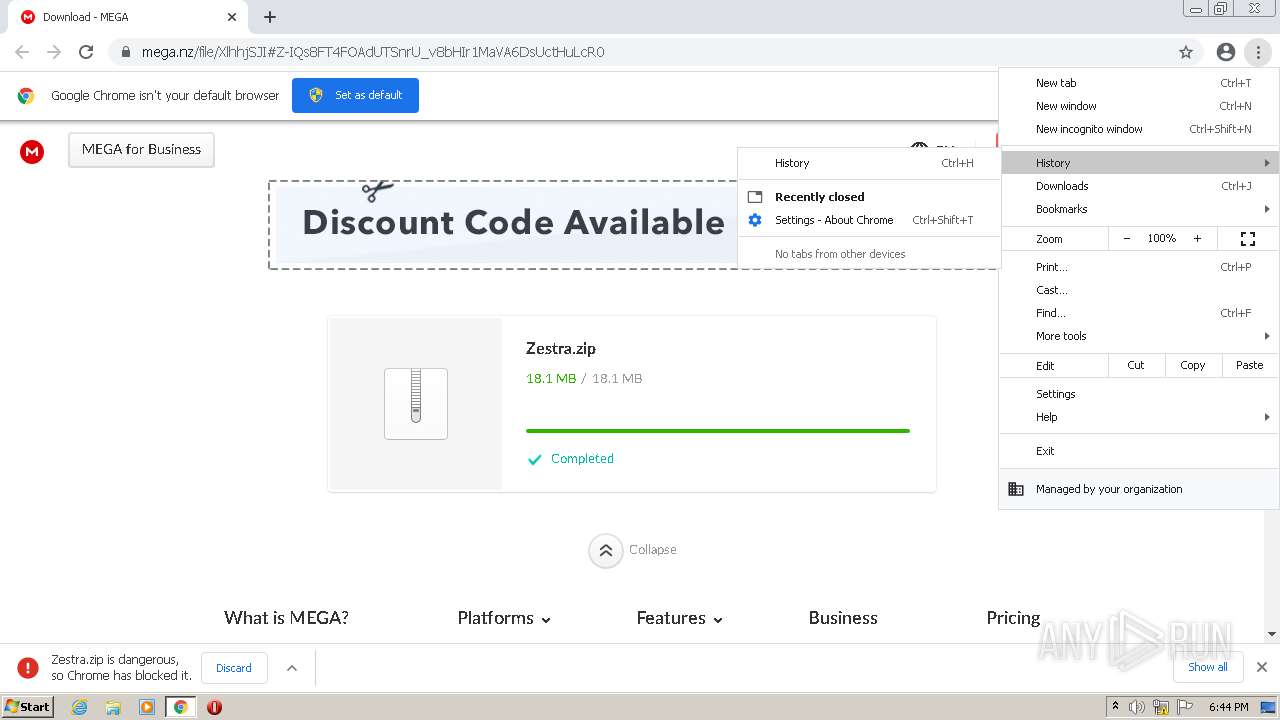The width and height of the screenshot is (1280, 720).
Task: Click the taskbar clock 6:44 PM
Action: (x=1228, y=707)
